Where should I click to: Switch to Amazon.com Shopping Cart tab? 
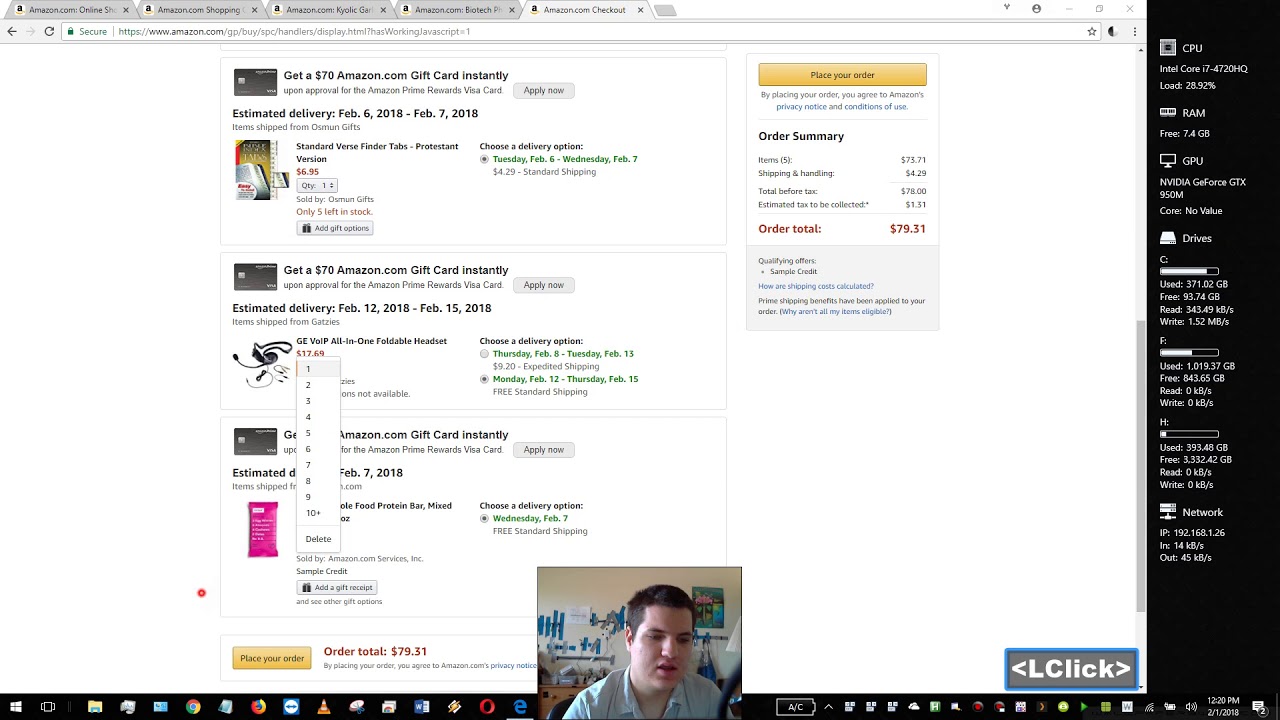[x=200, y=10]
